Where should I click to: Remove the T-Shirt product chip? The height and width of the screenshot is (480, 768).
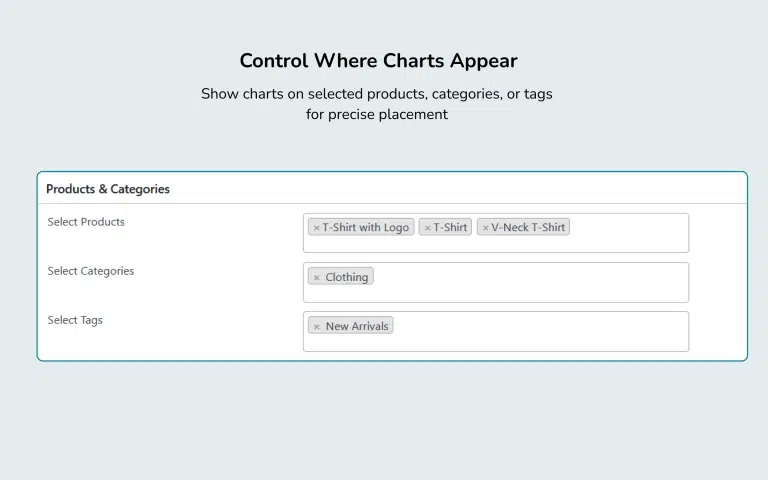tap(427, 228)
